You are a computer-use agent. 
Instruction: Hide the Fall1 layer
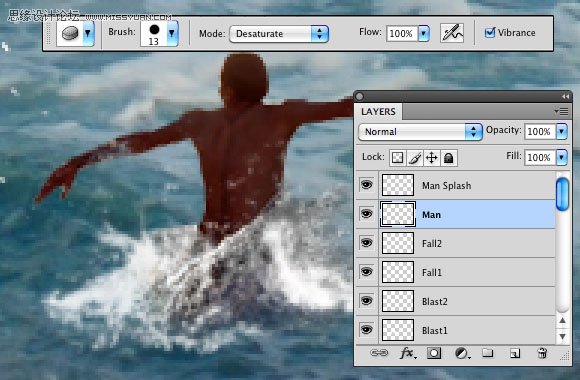367,272
